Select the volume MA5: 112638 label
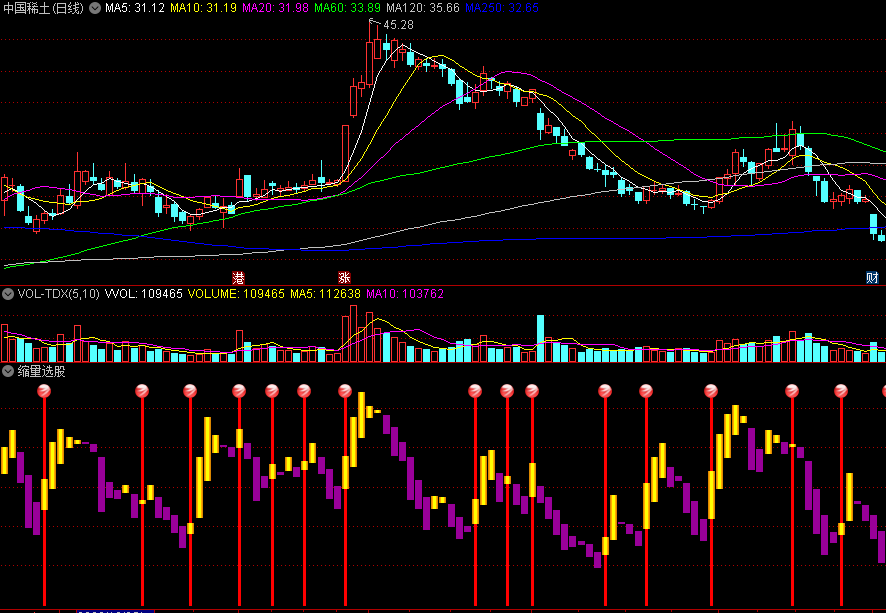Viewport: 886px width, 613px height. [325, 294]
